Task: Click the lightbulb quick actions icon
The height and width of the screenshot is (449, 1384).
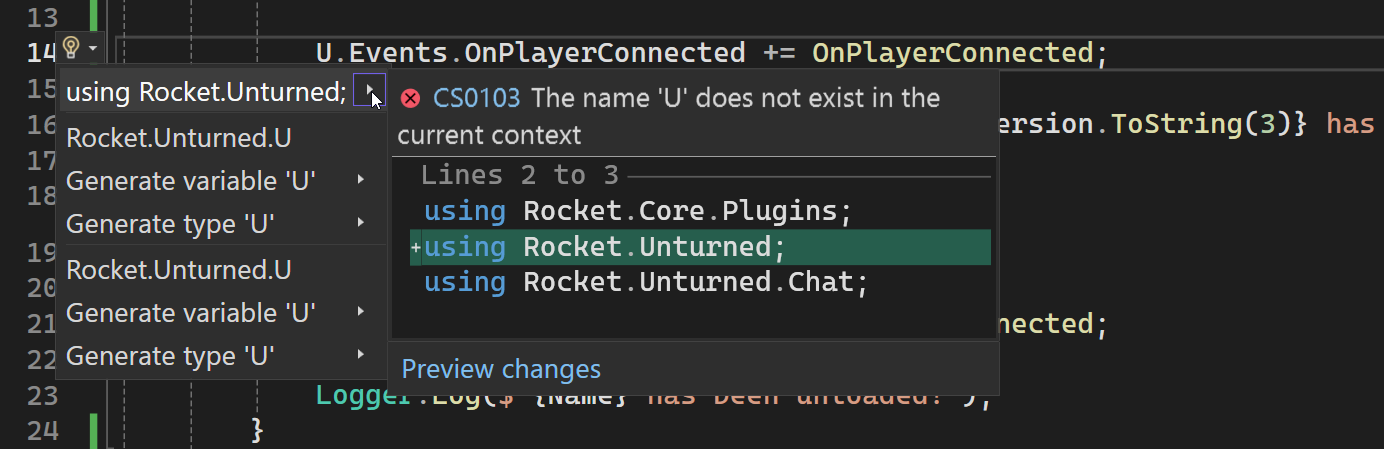Action: 71,48
